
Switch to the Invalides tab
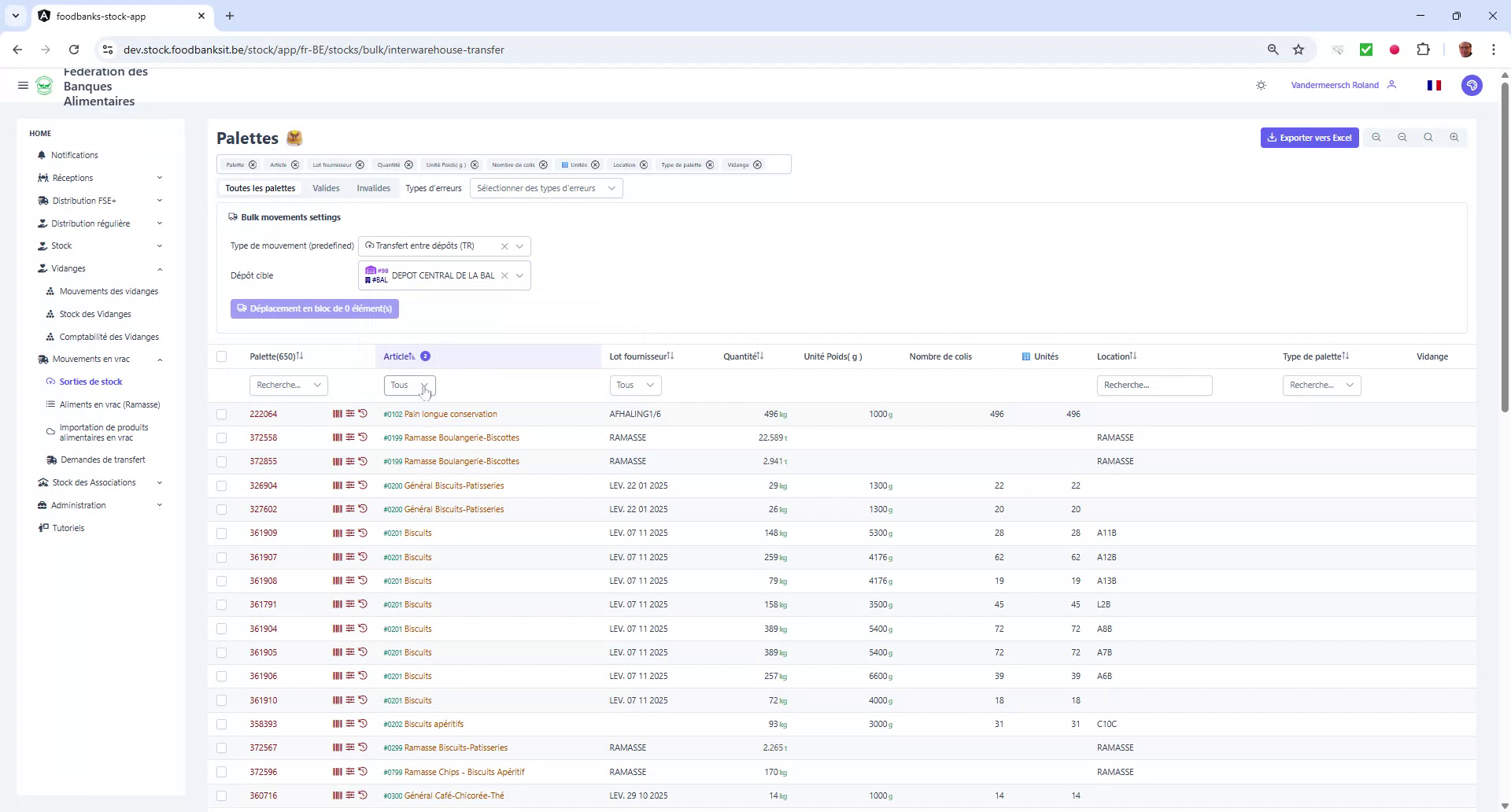coord(373,188)
